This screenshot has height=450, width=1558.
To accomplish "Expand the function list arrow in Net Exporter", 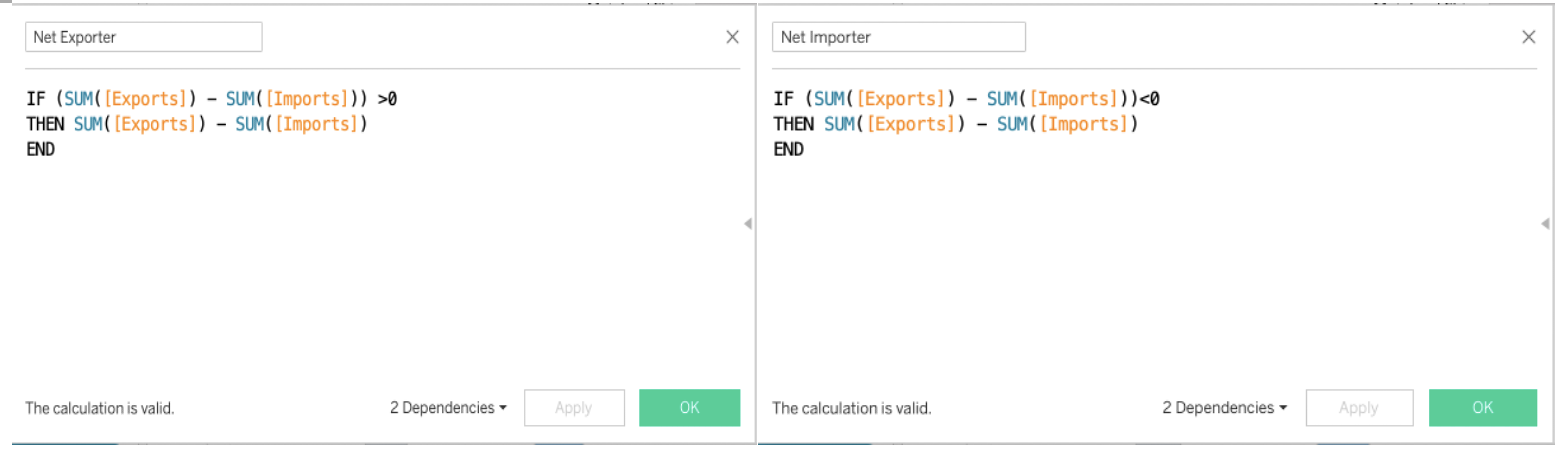I will click(x=747, y=224).
